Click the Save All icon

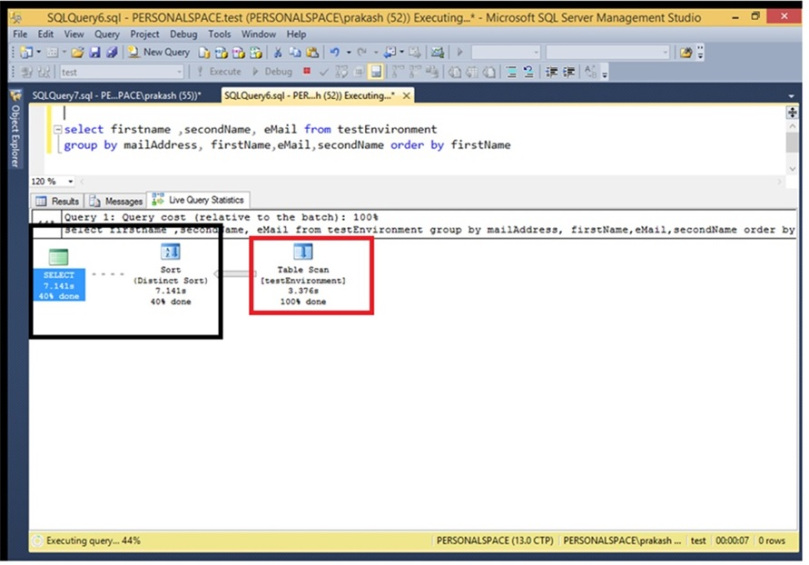click(111, 52)
